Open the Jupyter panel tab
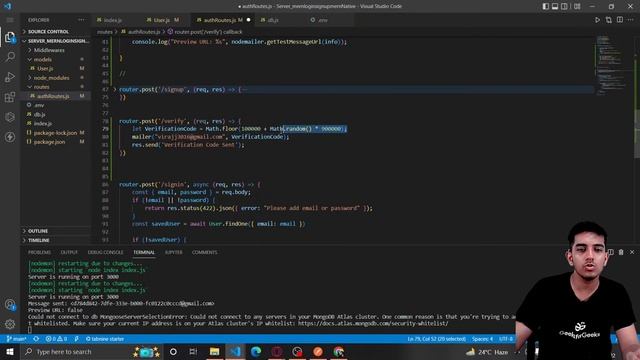Image resolution: width=640 pixels, height=360 pixels. click(x=173, y=252)
